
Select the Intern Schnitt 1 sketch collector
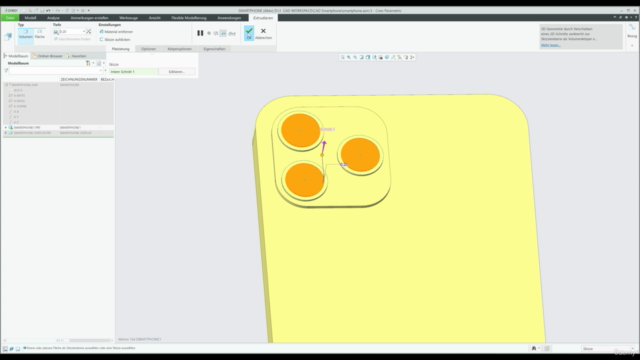click(x=133, y=72)
